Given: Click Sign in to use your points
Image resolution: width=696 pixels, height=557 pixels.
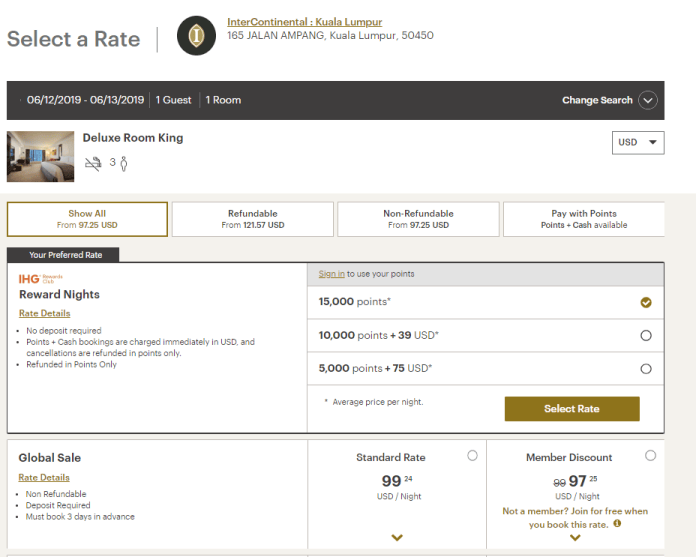Looking at the screenshot, I should pyautogui.click(x=331, y=274).
